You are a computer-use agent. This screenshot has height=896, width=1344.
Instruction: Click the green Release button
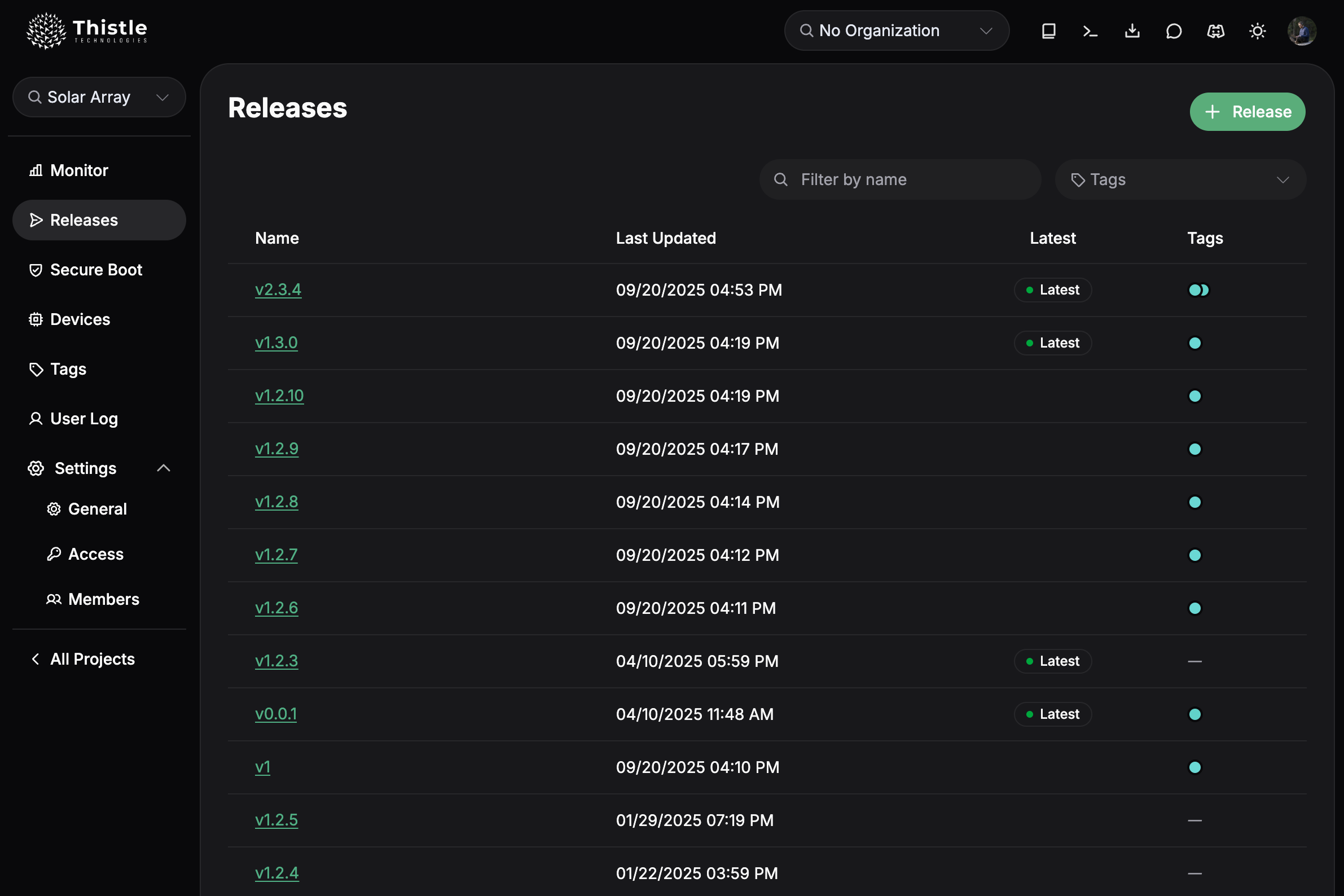tap(1247, 112)
